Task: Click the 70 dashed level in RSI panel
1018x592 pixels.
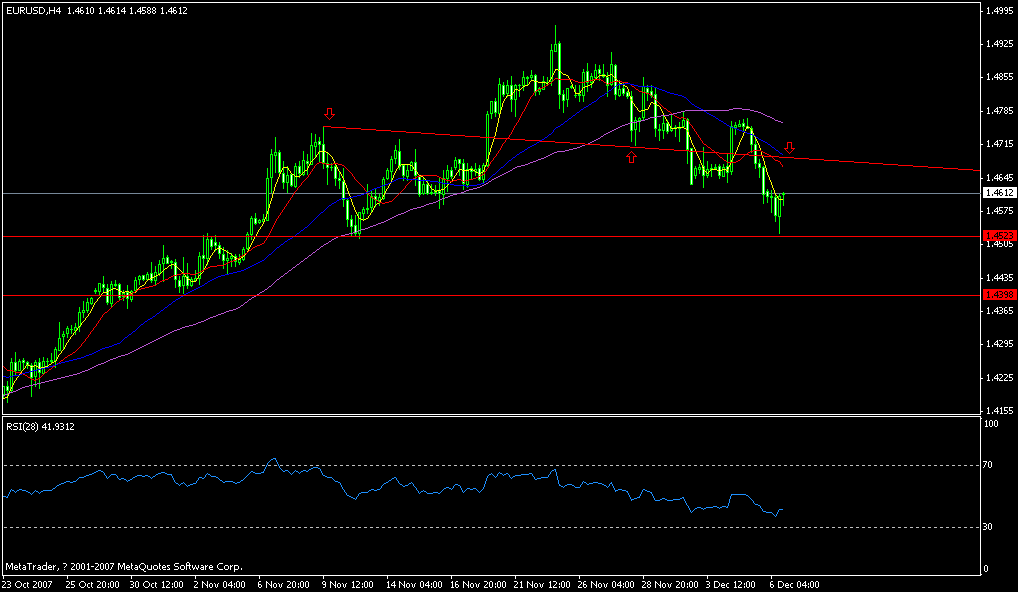Action: click(500, 465)
